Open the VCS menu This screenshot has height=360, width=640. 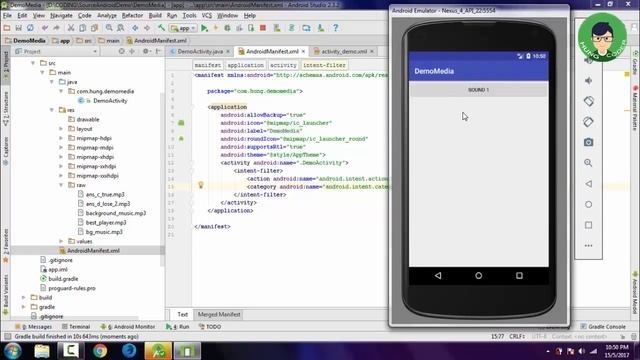point(207,16)
